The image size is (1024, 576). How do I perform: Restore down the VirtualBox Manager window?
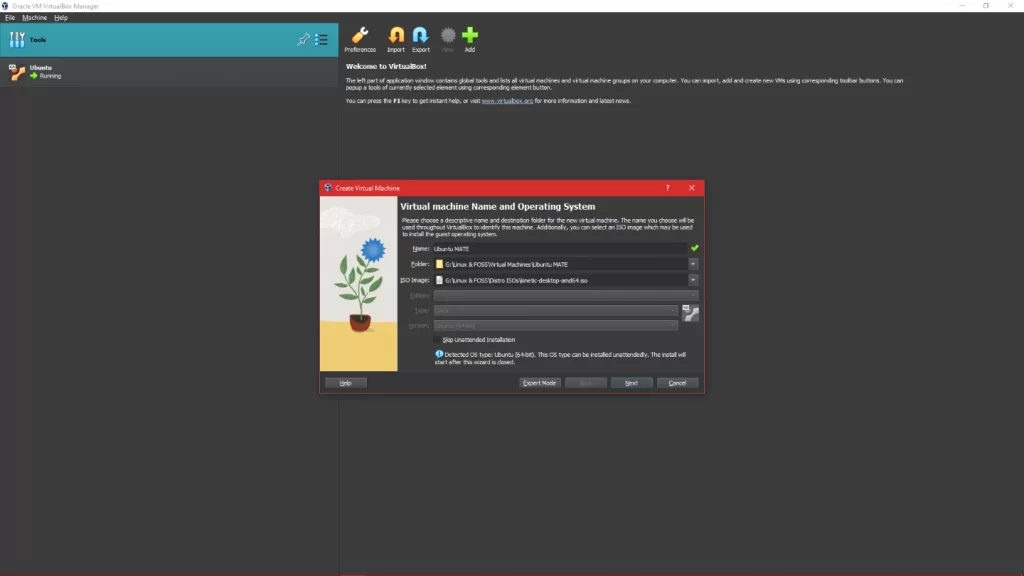986,6
